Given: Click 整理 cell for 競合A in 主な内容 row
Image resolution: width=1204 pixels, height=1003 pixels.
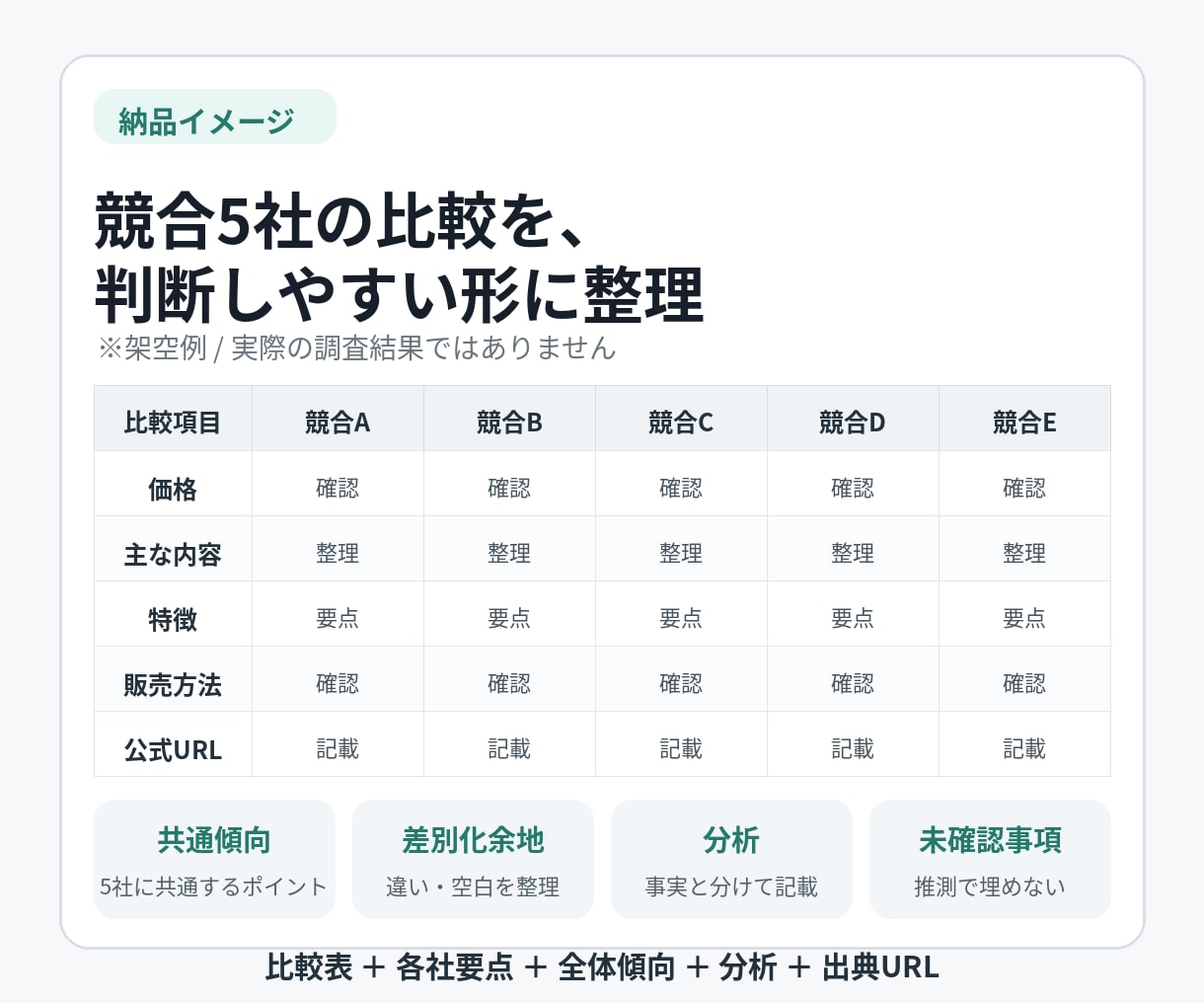Looking at the screenshot, I should (x=338, y=549).
